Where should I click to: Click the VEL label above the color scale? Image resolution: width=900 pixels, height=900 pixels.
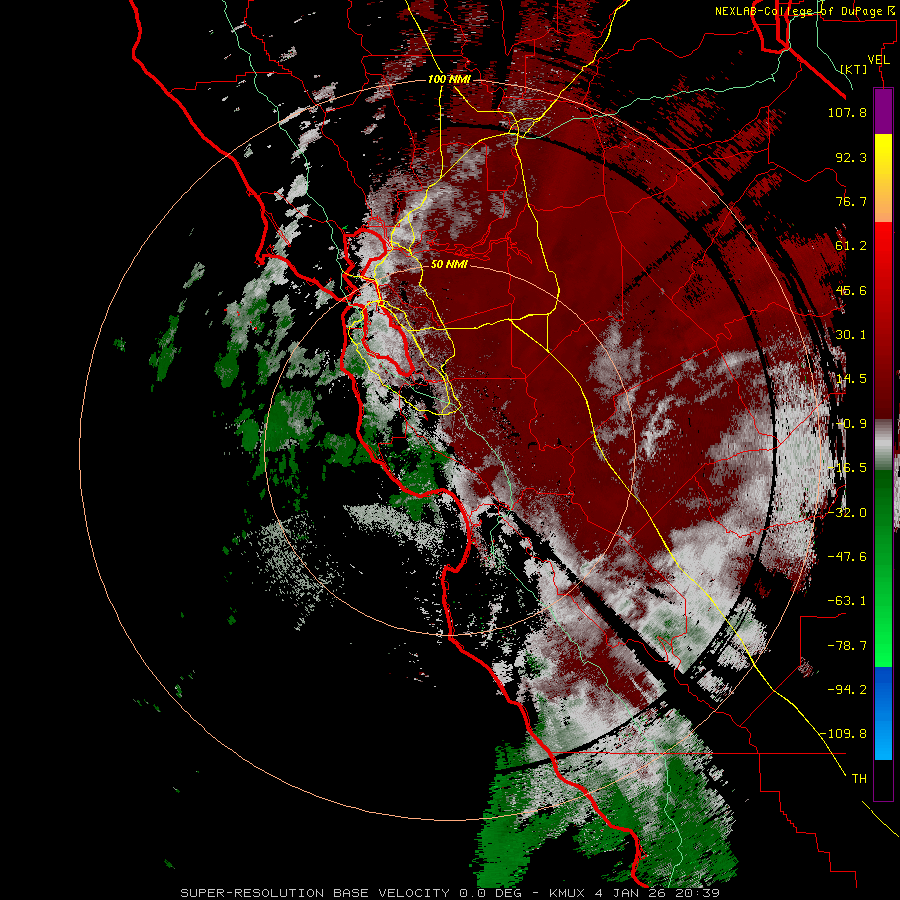pos(878,60)
